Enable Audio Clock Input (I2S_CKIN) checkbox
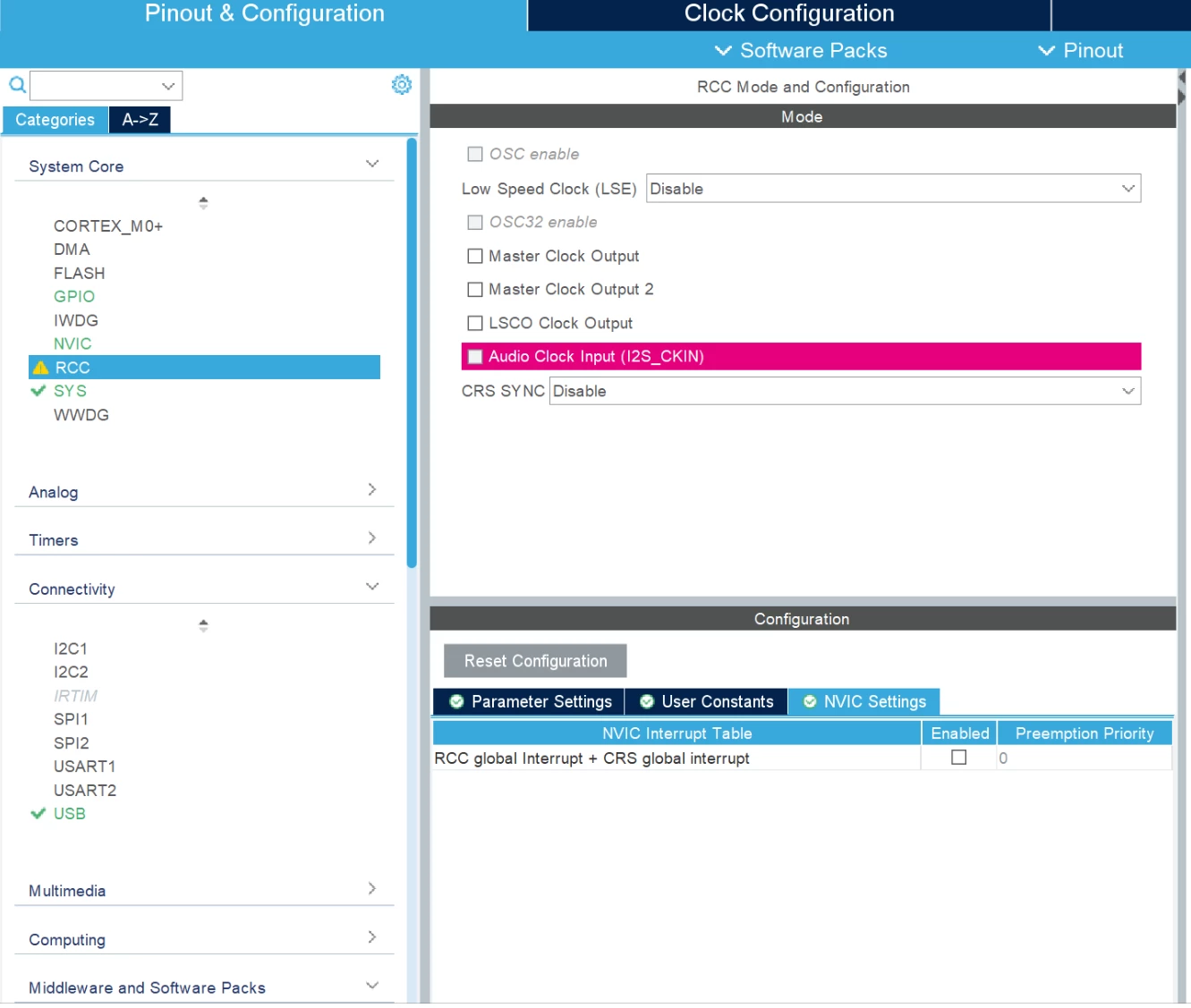The width and height of the screenshot is (1191, 1008). coord(475,357)
